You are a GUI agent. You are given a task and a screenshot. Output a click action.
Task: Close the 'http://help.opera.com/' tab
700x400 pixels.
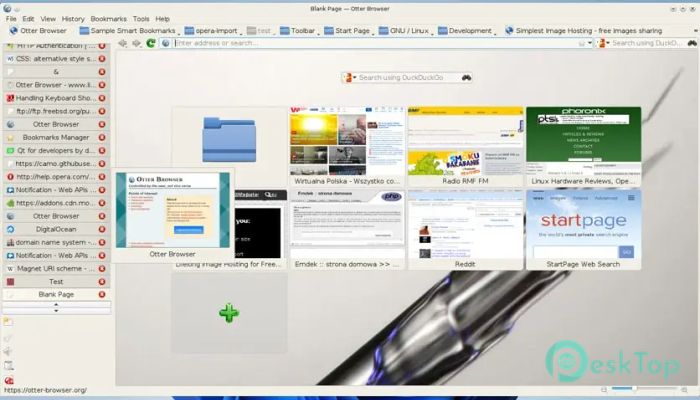coord(102,177)
